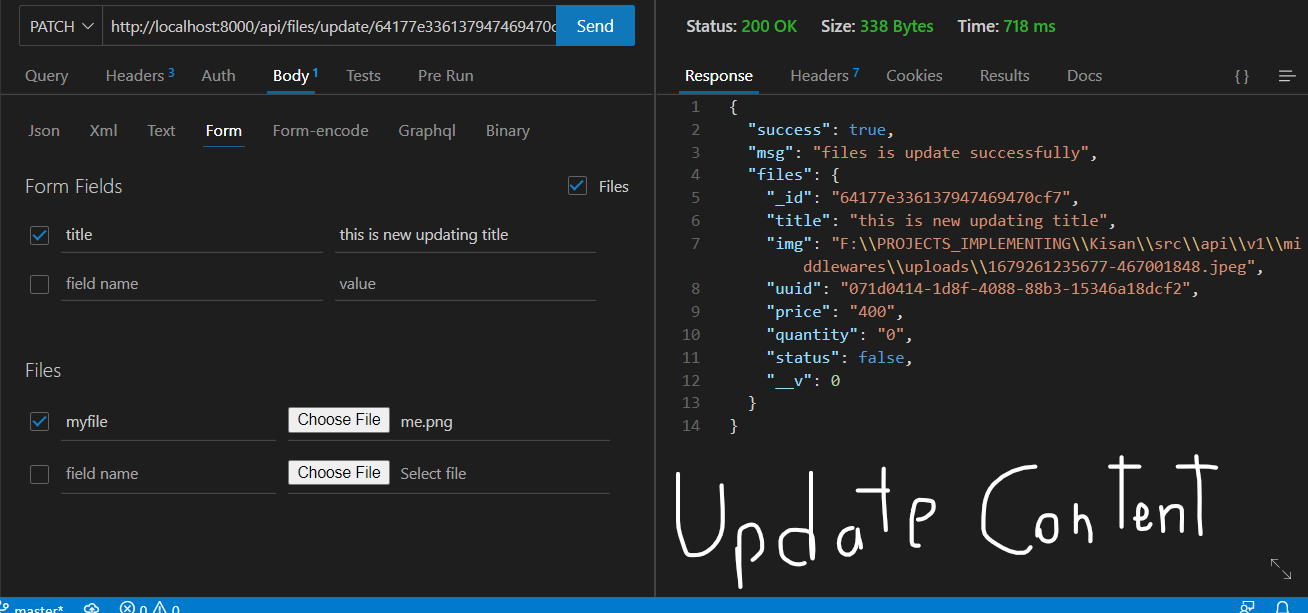Click the Form Fields heading
Image resolution: width=1308 pixels, height=613 pixels.
tap(74, 186)
